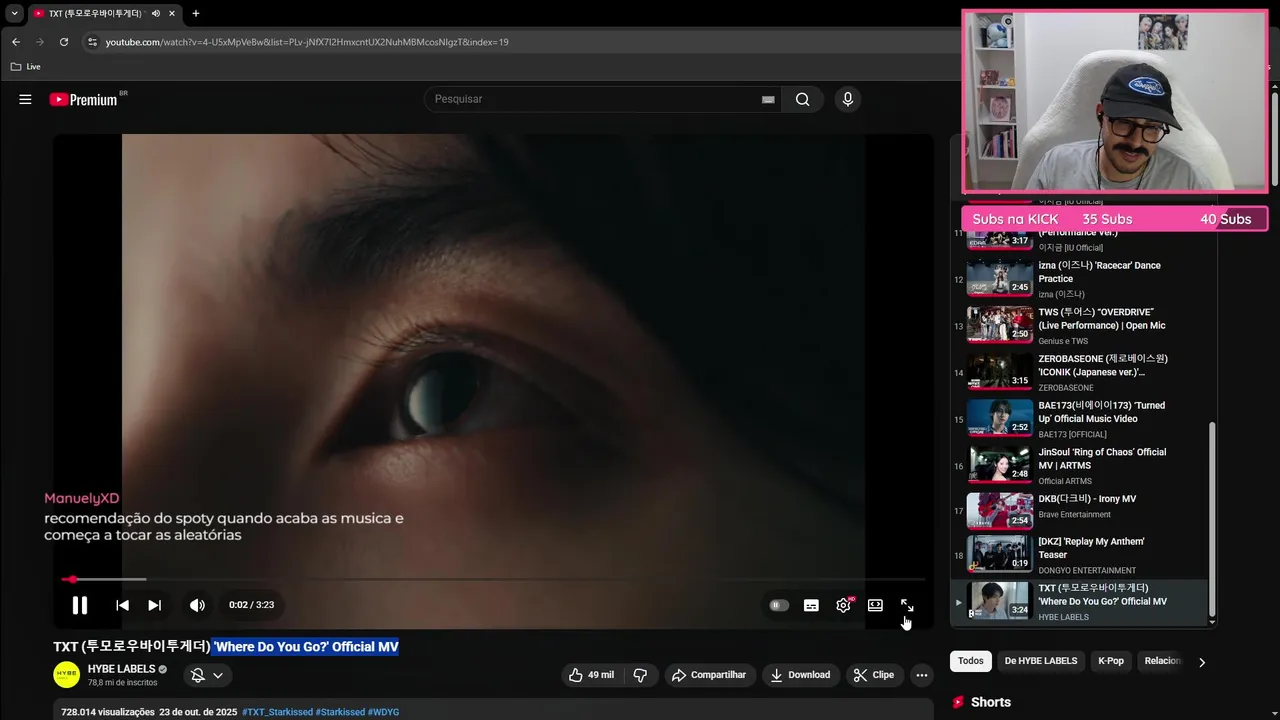Click the Download button

coord(799,675)
